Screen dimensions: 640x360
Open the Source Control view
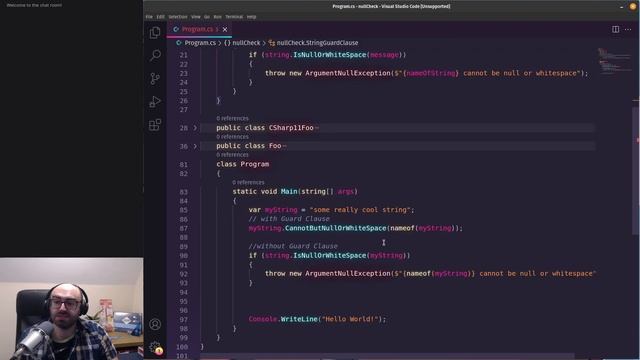(155, 78)
